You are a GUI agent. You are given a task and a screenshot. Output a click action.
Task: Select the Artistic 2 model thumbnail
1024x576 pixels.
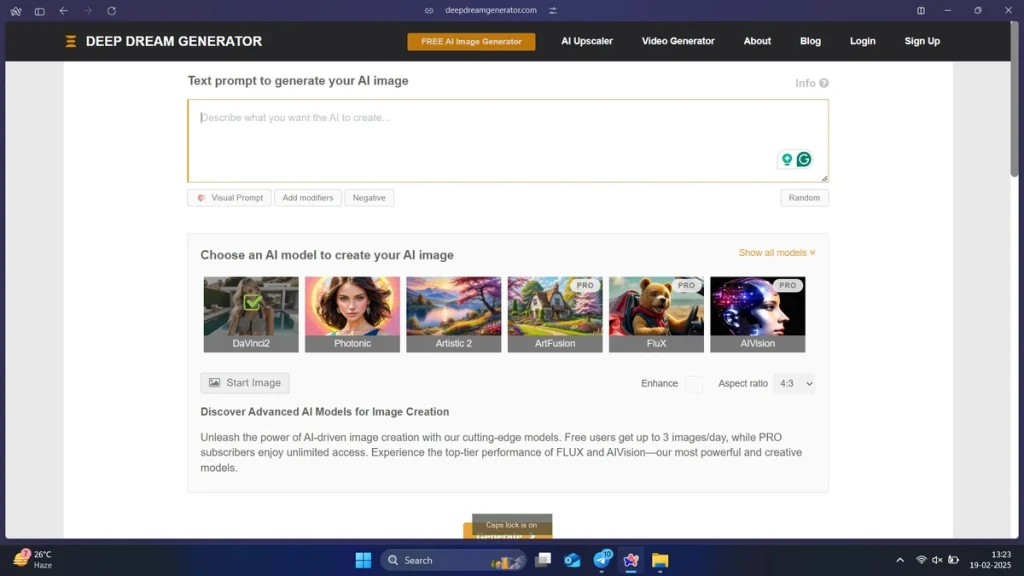(x=453, y=314)
